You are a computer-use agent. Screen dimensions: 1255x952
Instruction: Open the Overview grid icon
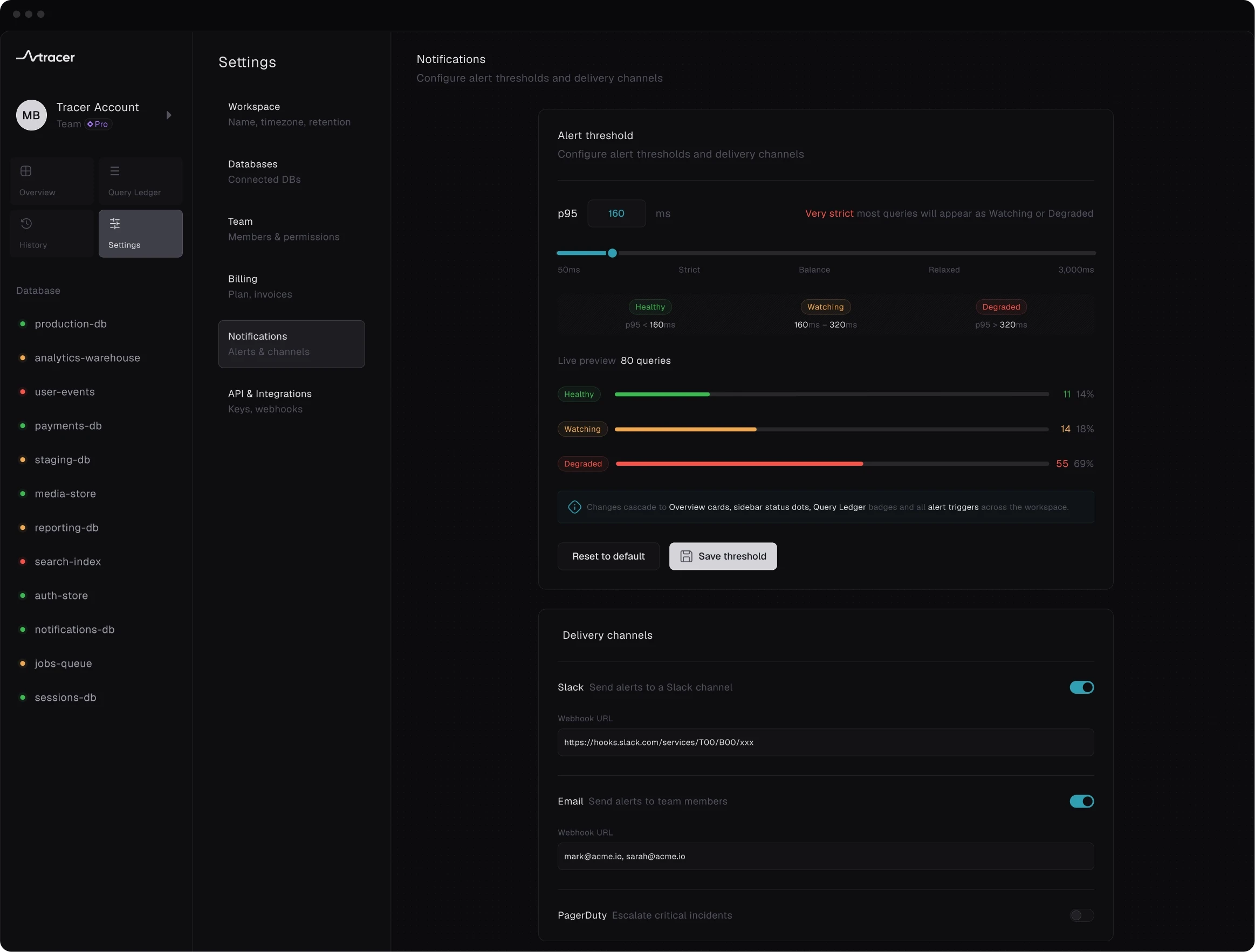(26, 171)
